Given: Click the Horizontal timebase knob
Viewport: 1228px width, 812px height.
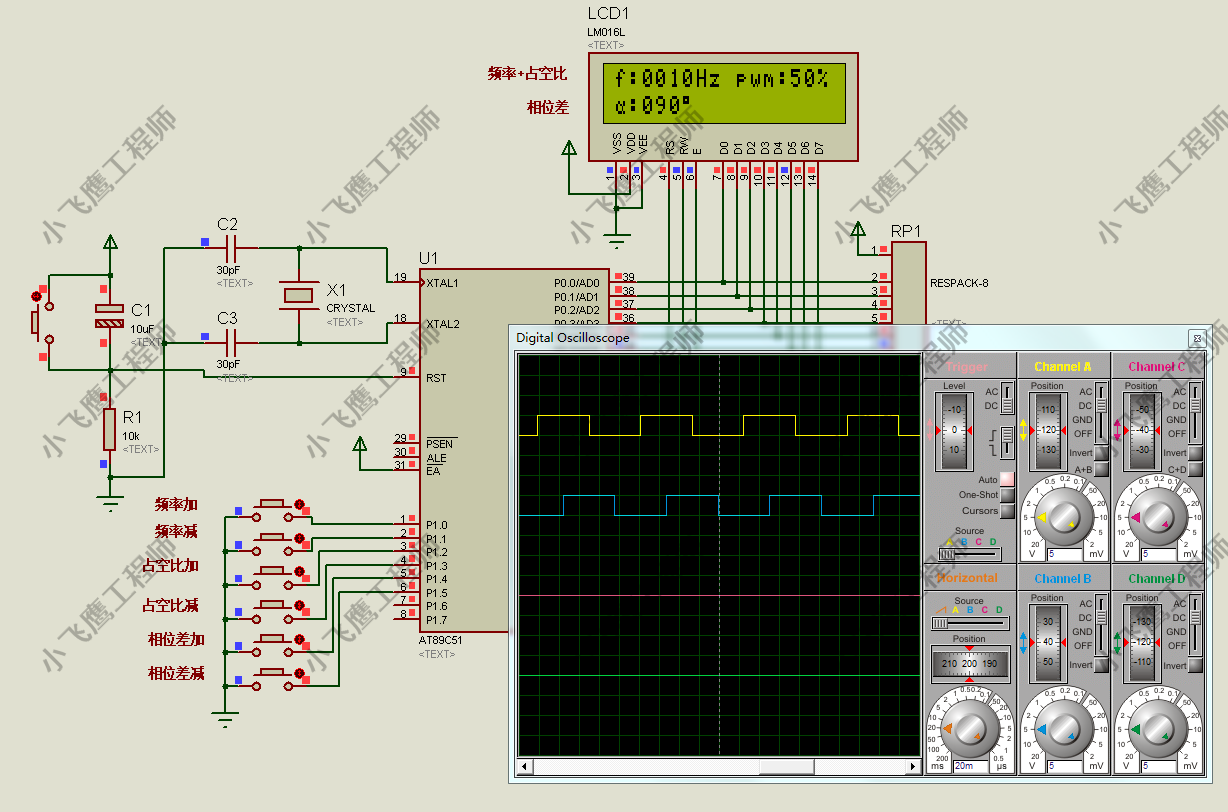Looking at the screenshot, I should (968, 731).
